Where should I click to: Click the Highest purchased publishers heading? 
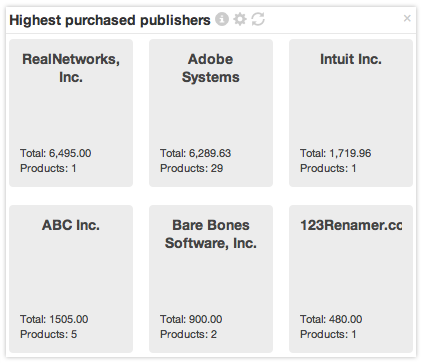coord(110,20)
